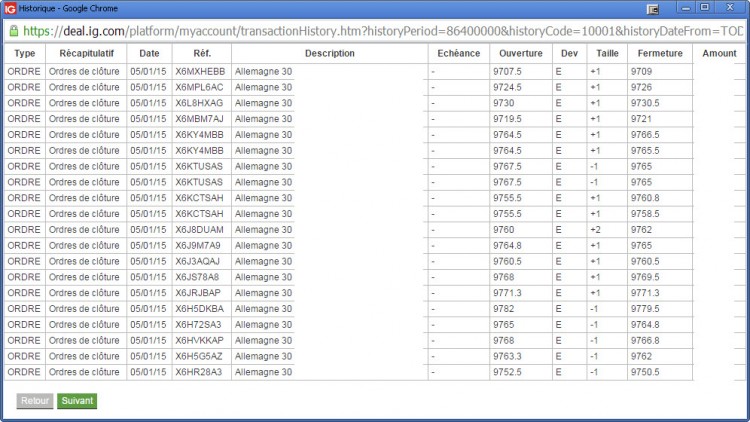Click opening price 9730

[504, 103]
